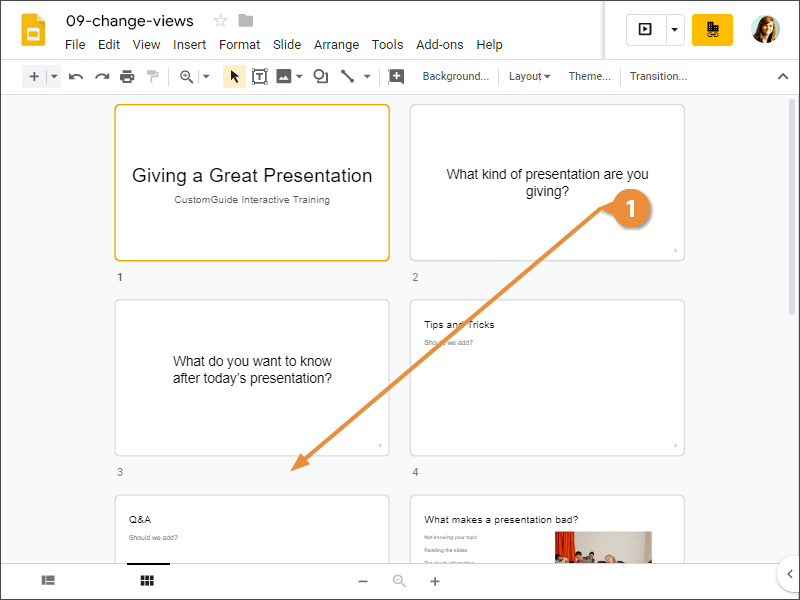Select slide 3 thumbnail

252,378
